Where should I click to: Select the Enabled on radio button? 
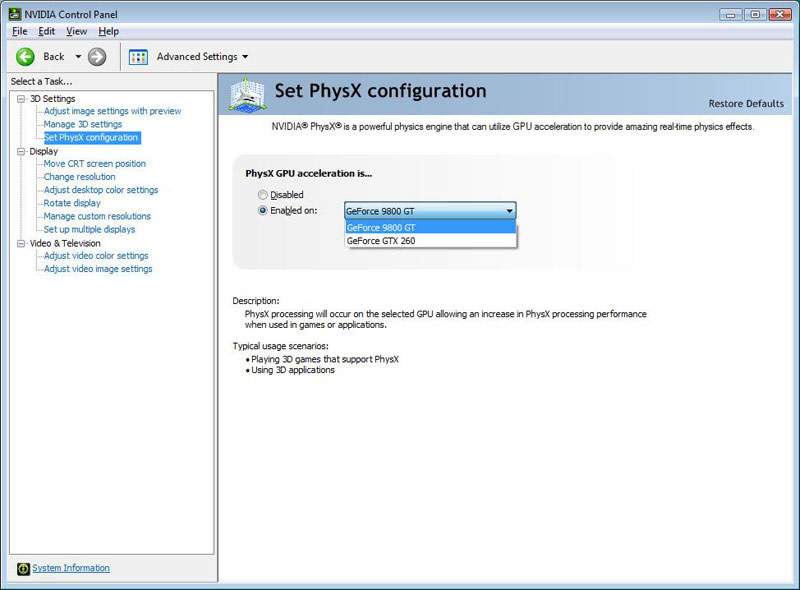262,210
